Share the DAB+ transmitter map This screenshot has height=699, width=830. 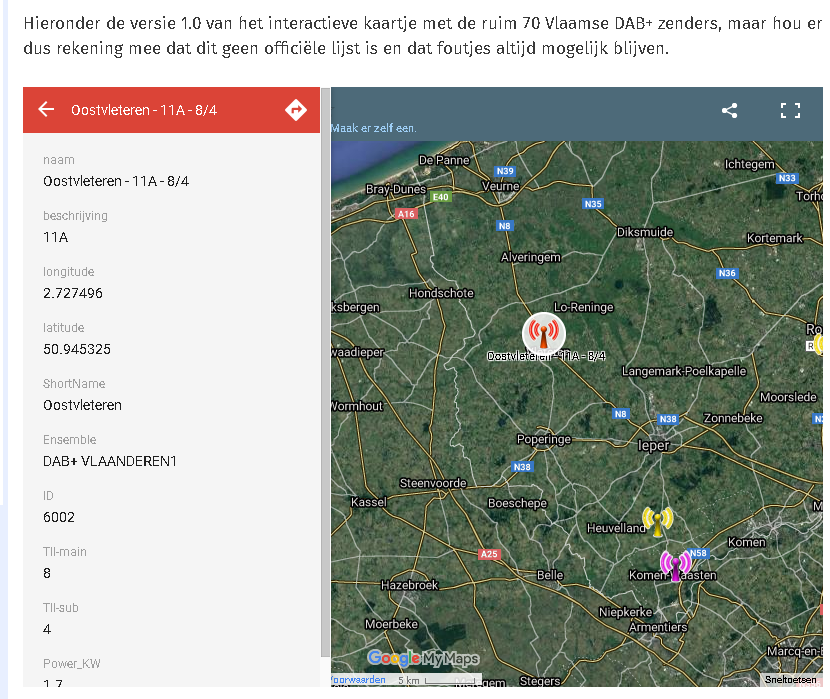point(730,111)
